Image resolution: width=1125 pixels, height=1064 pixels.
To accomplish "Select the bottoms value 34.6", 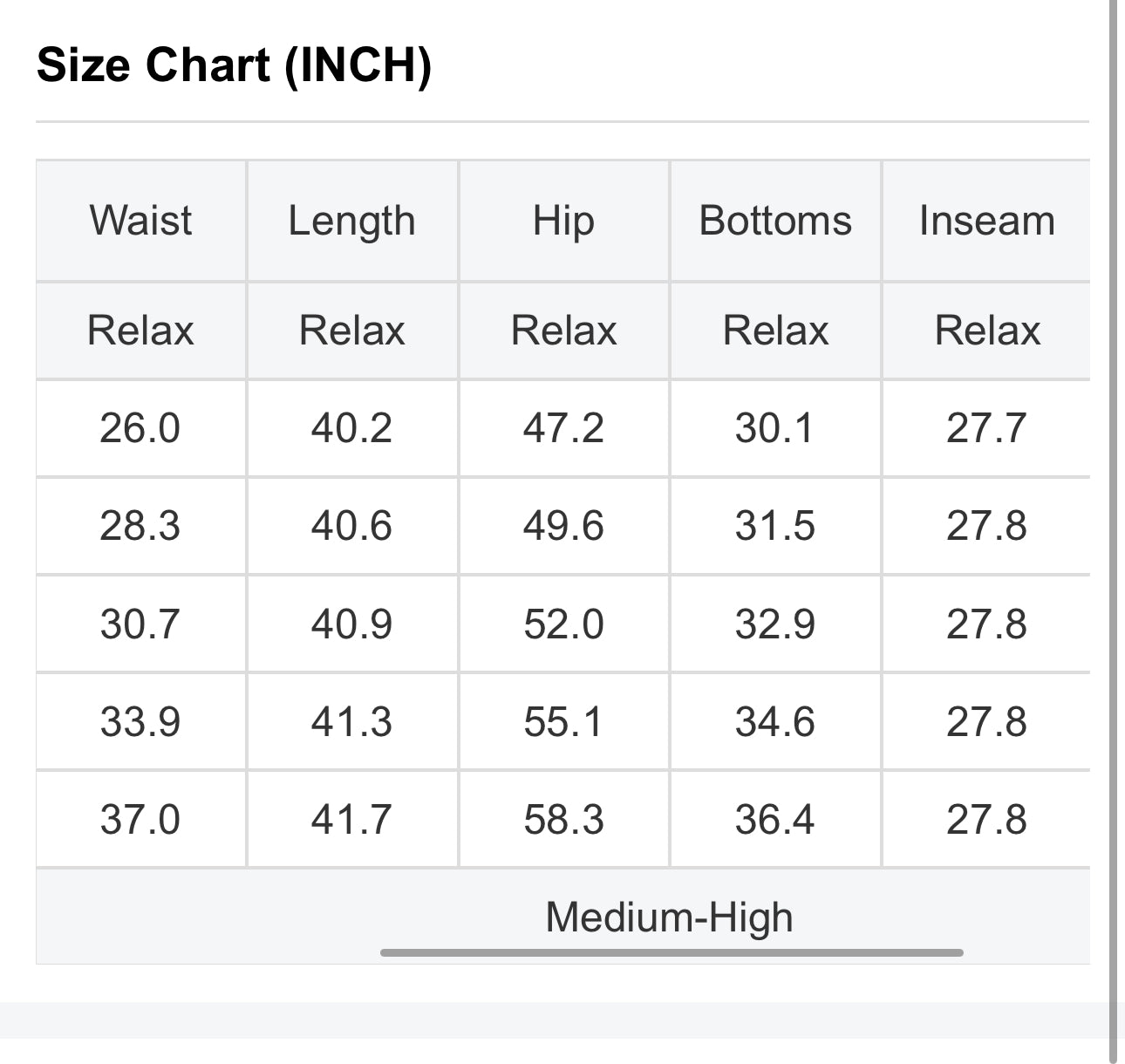I will (x=774, y=722).
